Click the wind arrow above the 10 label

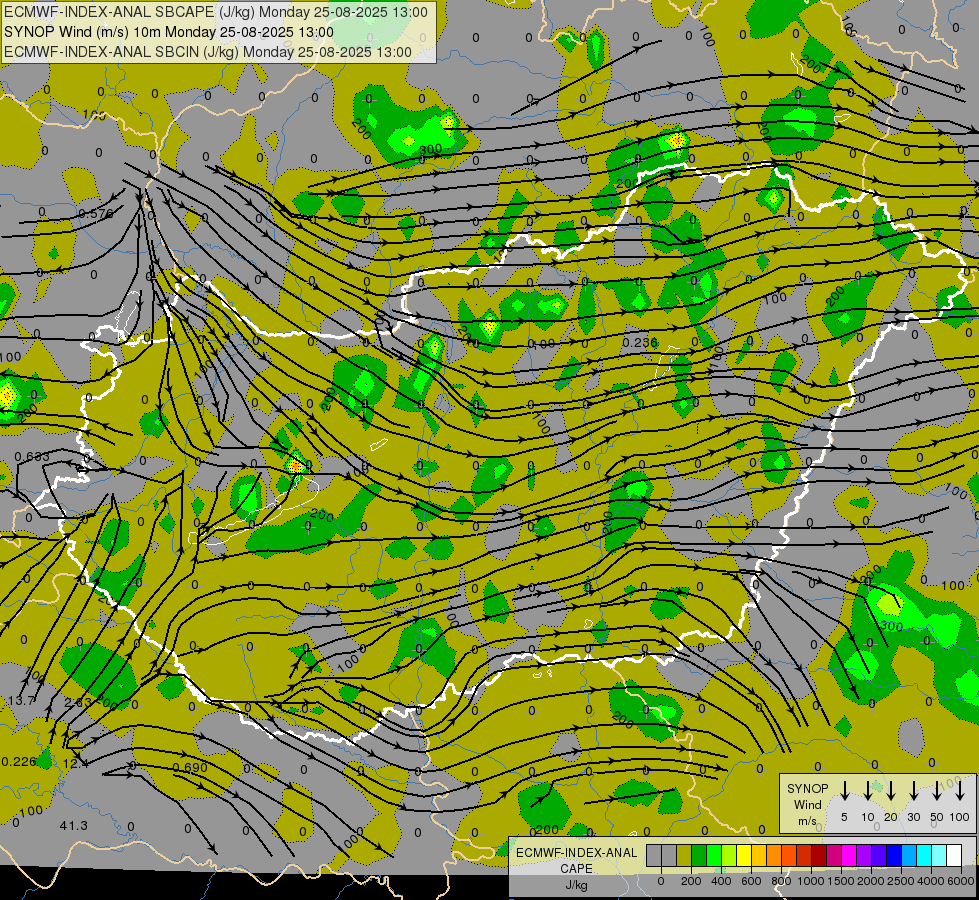click(867, 791)
